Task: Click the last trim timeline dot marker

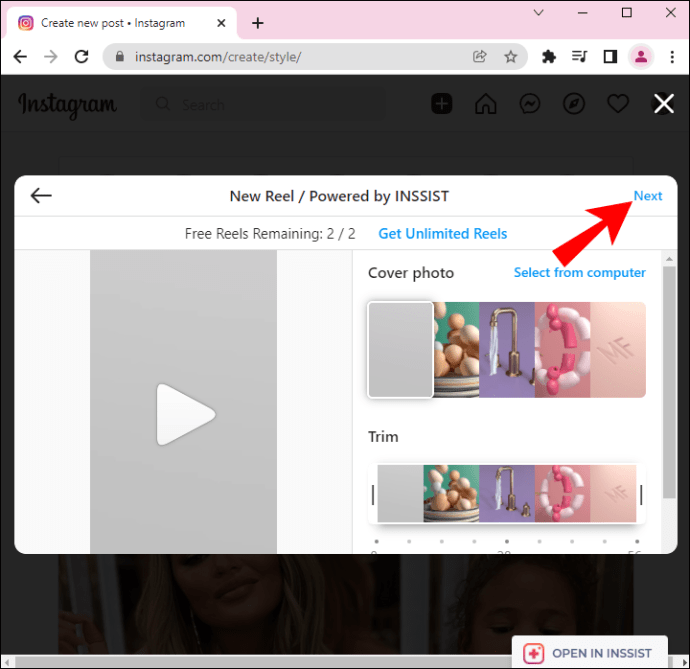Action: (637, 541)
